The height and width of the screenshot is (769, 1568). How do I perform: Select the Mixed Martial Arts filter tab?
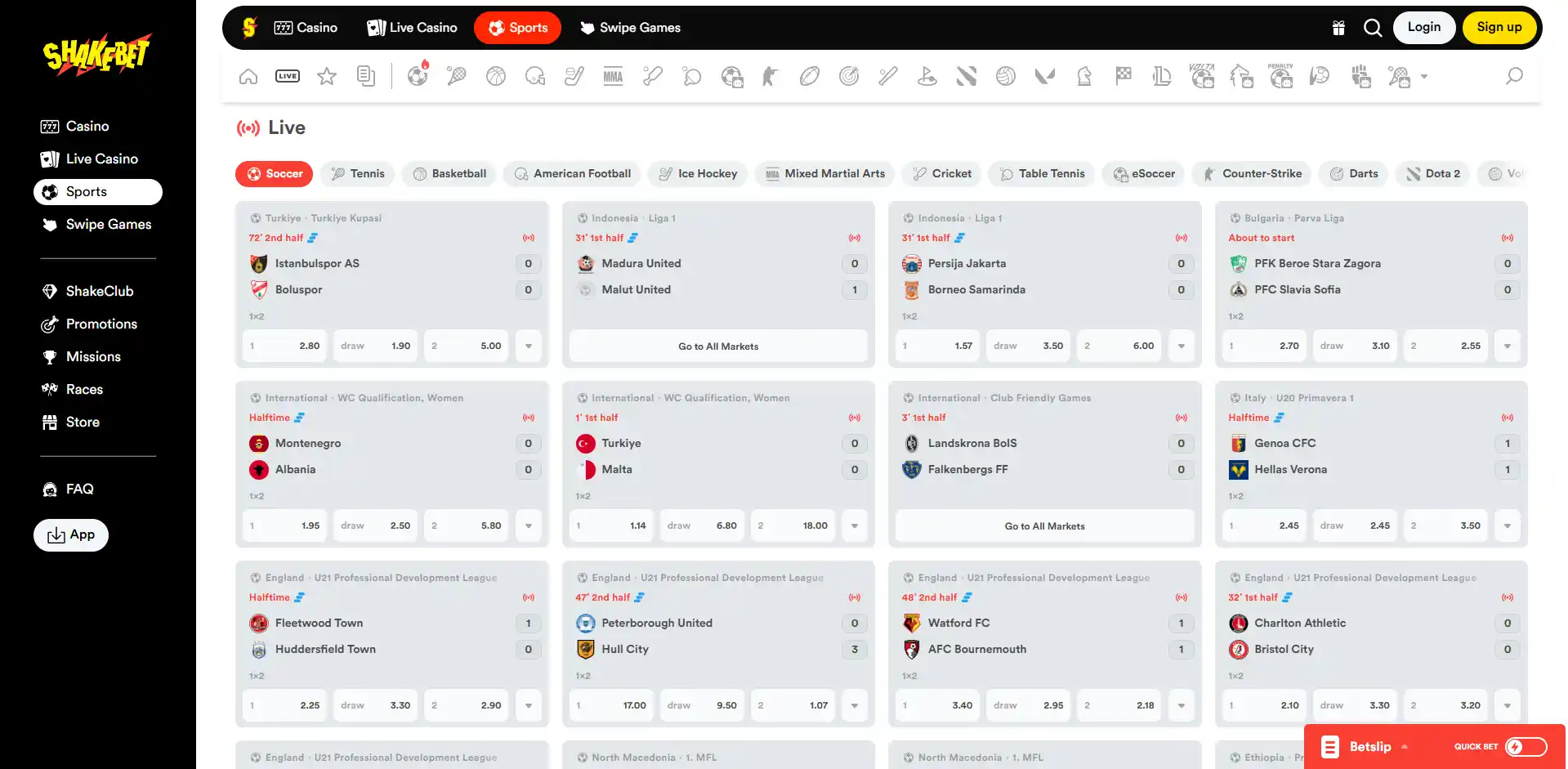(825, 173)
